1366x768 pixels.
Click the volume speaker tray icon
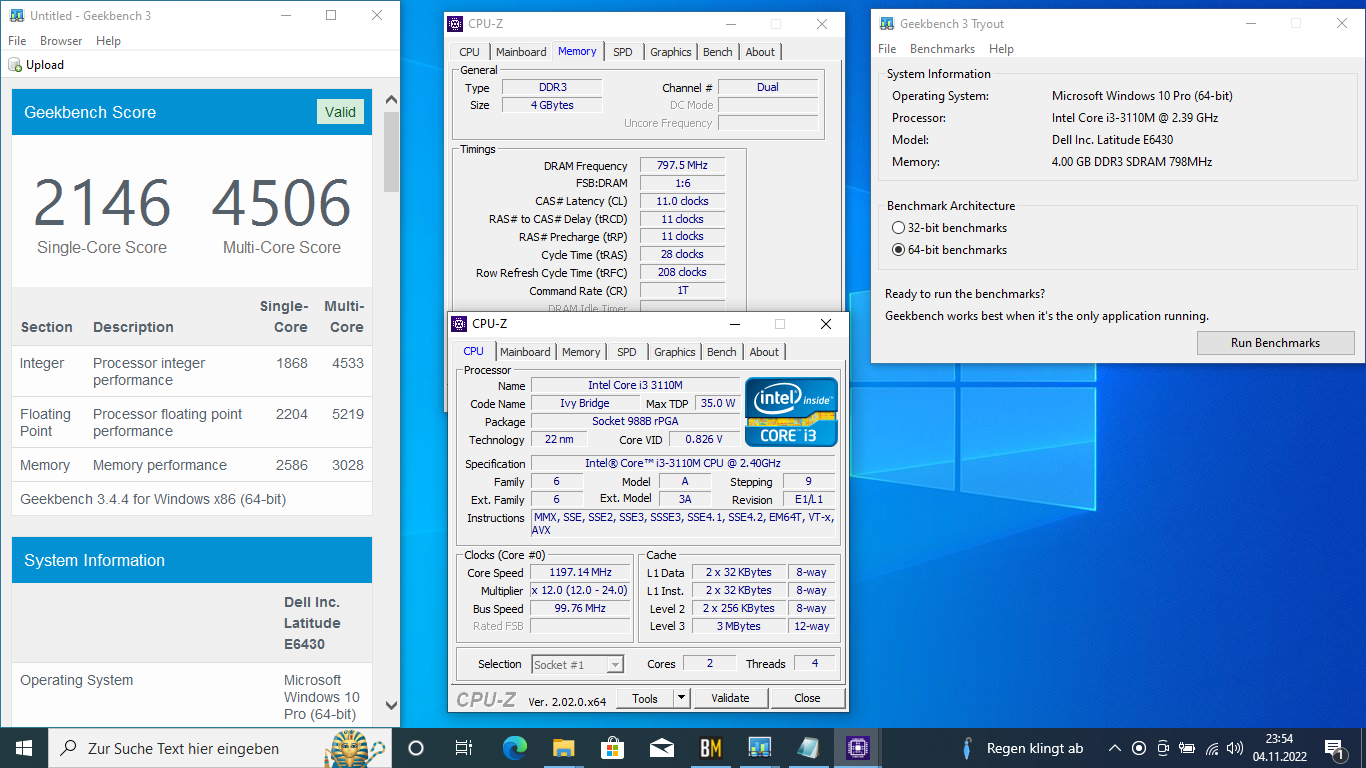click(1235, 748)
